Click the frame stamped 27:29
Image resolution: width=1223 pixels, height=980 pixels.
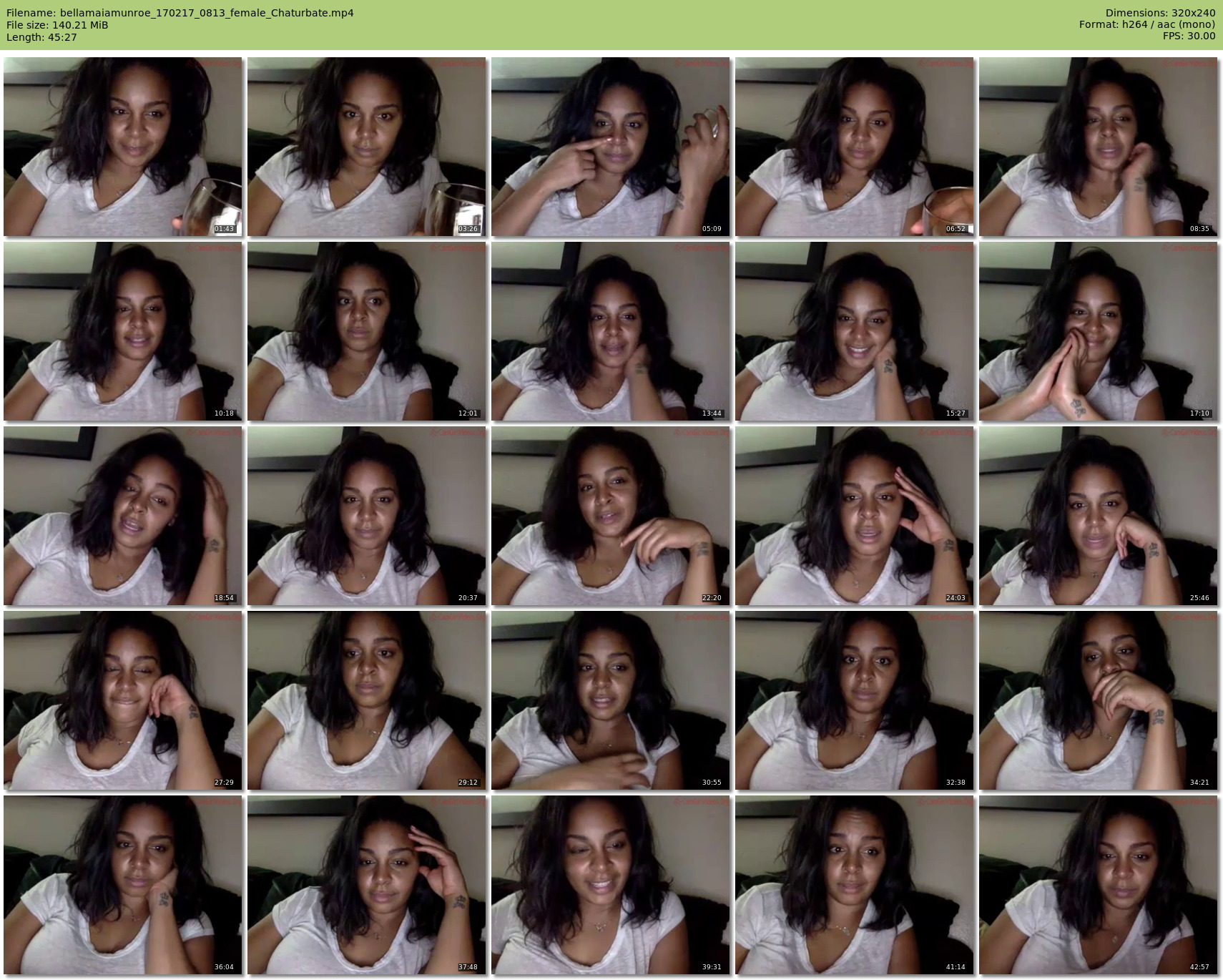coord(123,700)
